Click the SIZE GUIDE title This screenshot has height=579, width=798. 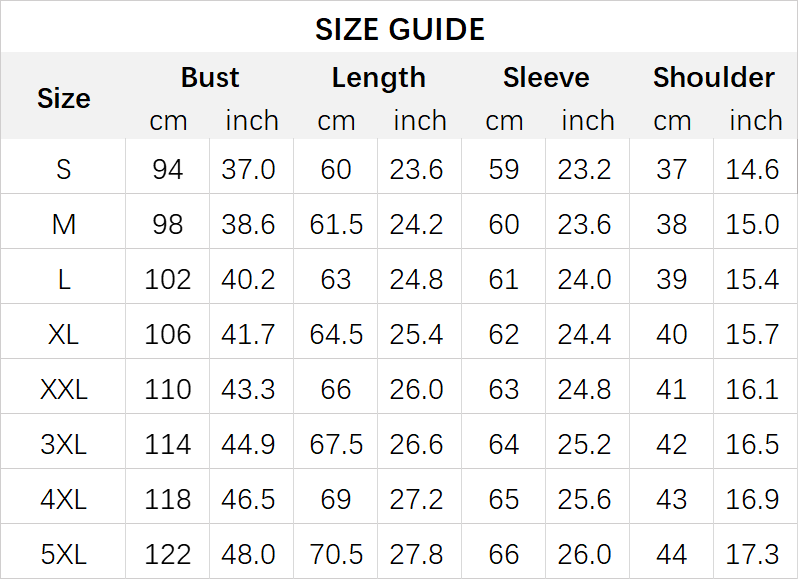399,29
